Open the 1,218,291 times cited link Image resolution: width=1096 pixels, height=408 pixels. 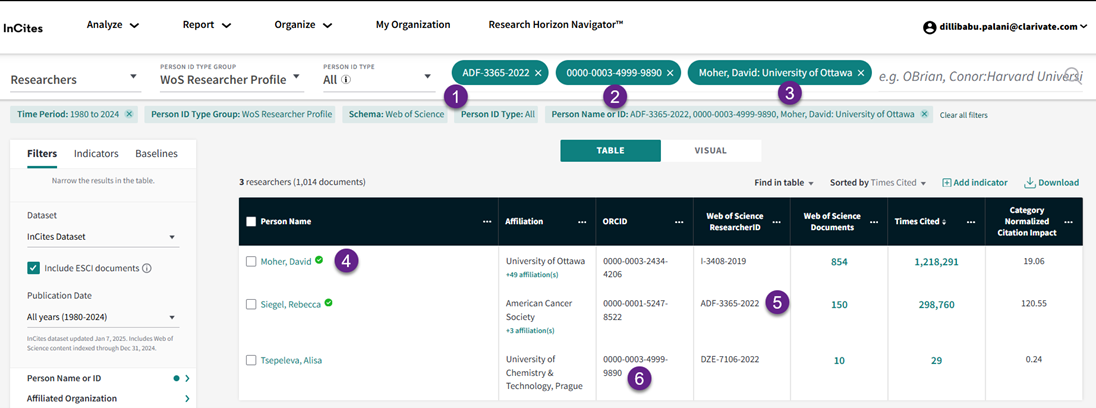pyautogui.click(x=936, y=262)
